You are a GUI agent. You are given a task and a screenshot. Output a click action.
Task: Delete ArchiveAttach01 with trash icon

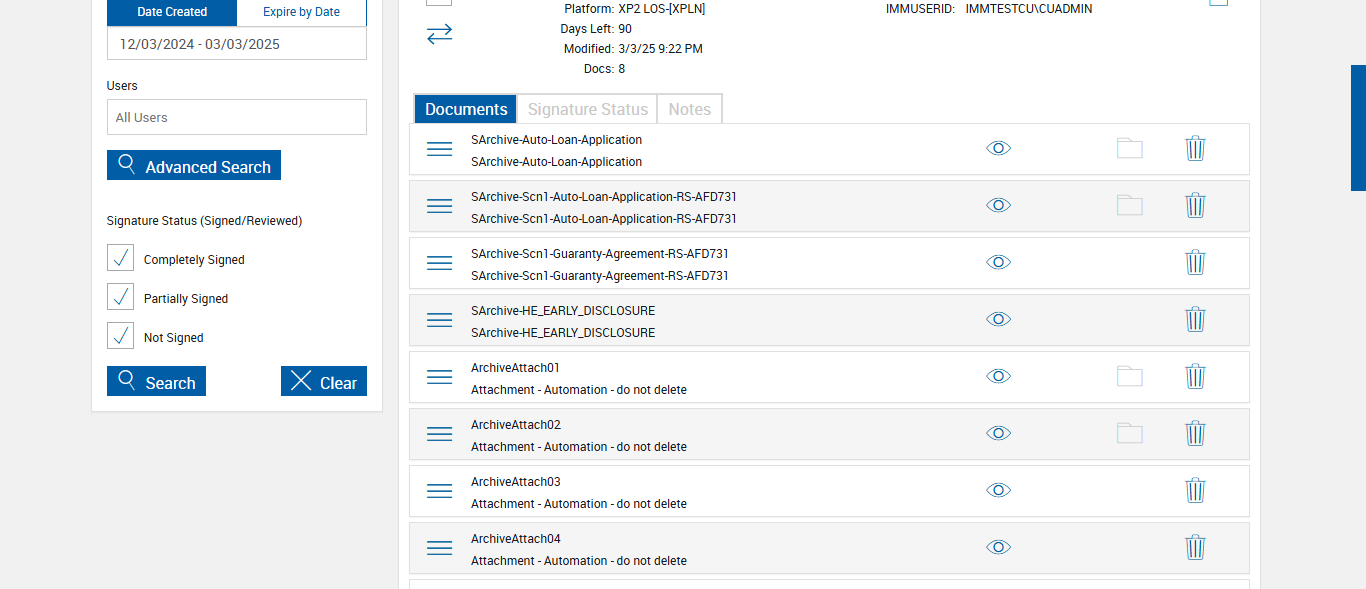click(1195, 376)
